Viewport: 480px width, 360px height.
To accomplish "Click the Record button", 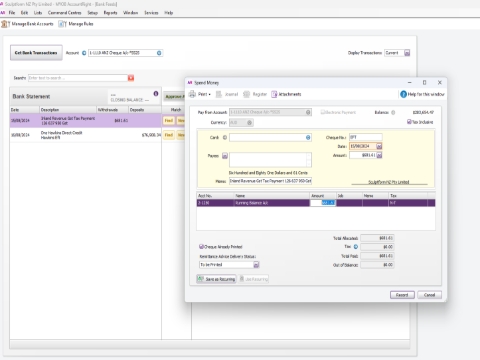I will coord(402,295).
